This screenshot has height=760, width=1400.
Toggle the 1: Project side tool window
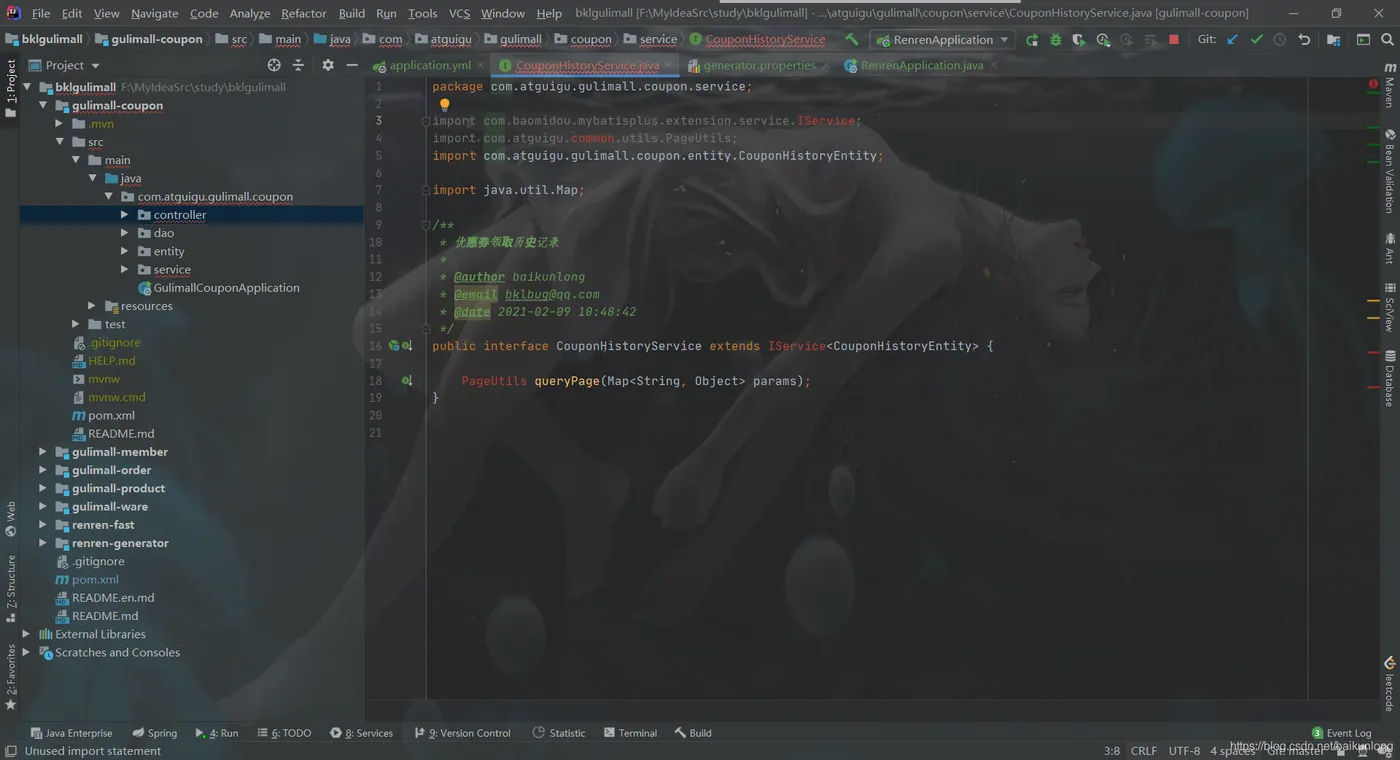coord(11,88)
